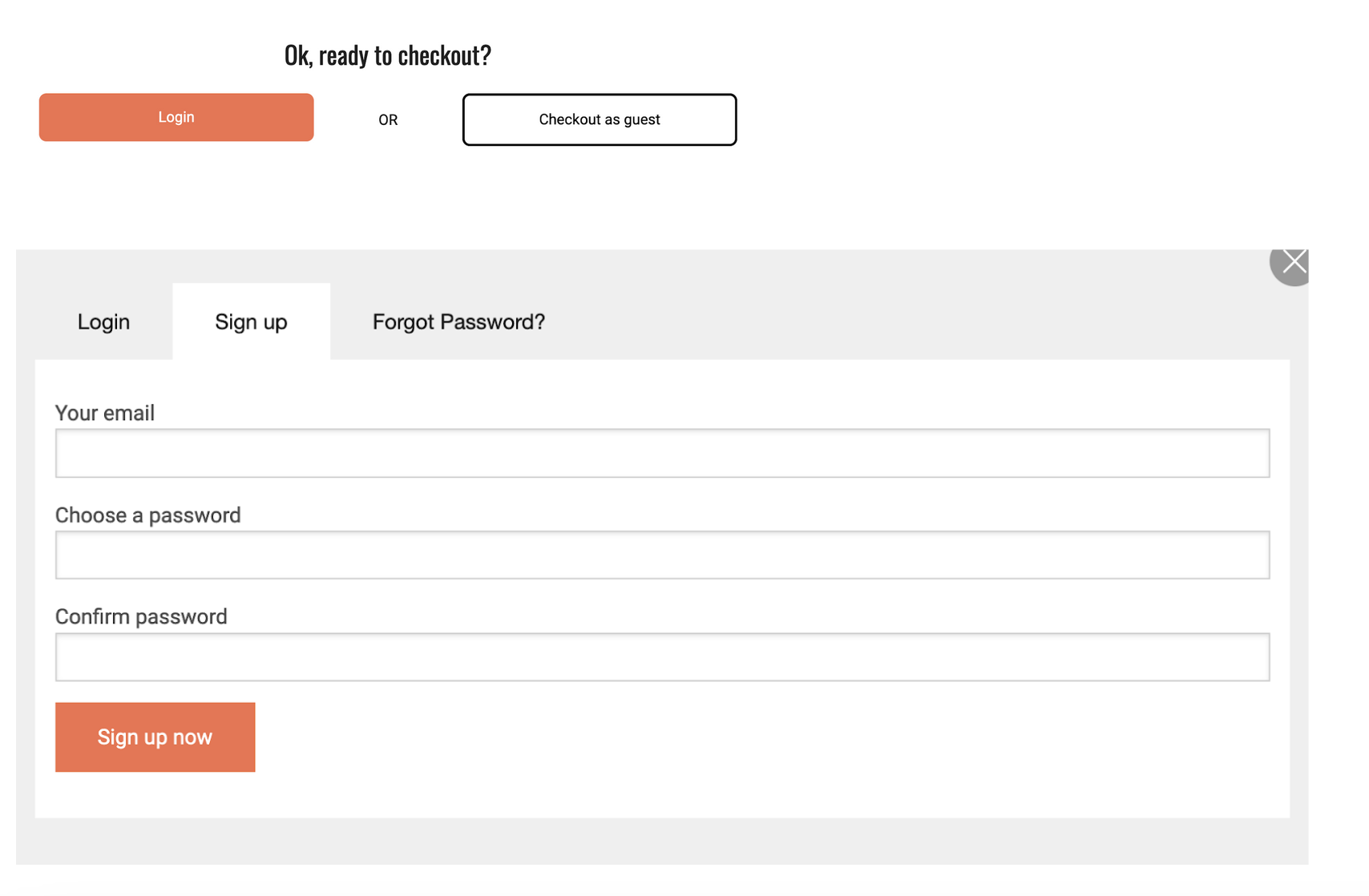Viewport: 1369px width, 896px height.
Task: Open the Forgot Password? tab
Action: (x=458, y=321)
